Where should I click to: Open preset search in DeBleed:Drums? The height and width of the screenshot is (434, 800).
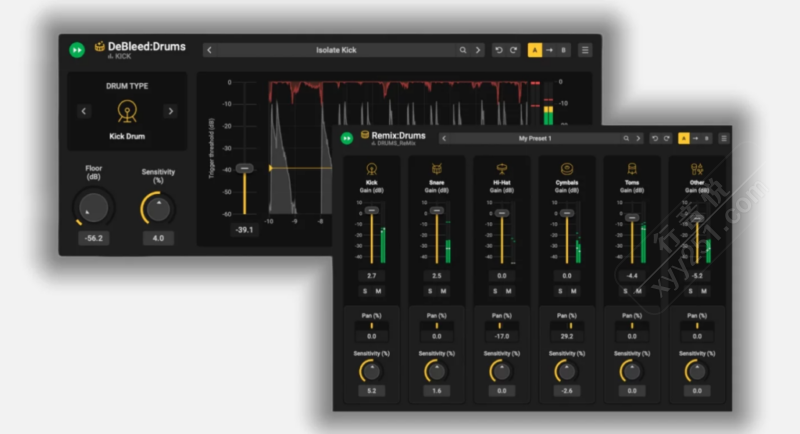463,50
